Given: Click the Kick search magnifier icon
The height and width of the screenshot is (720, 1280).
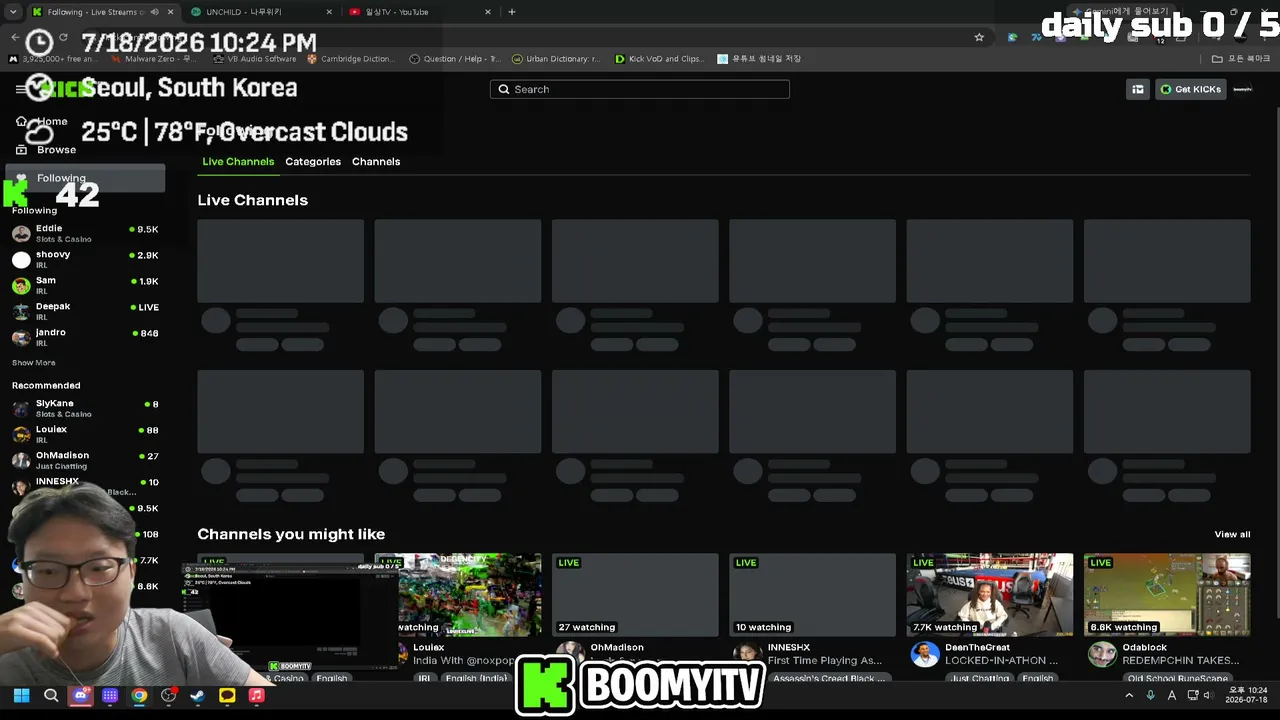Looking at the screenshot, I should (x=504, y=89).
